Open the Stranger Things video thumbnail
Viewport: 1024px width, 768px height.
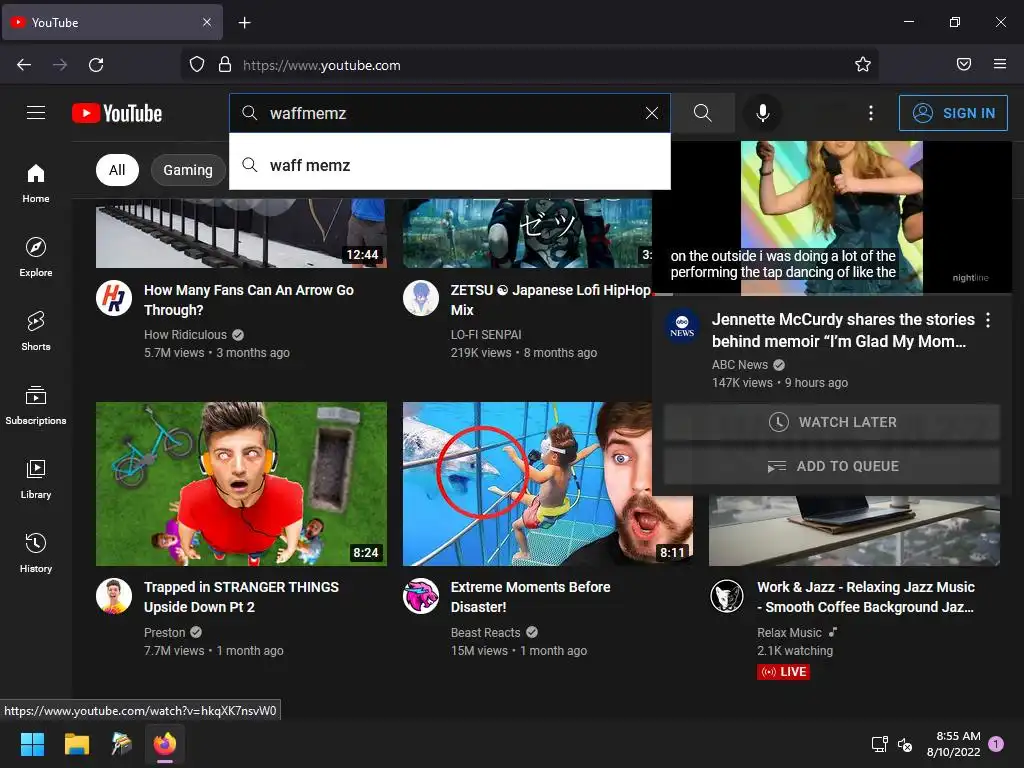pos(242,483)
